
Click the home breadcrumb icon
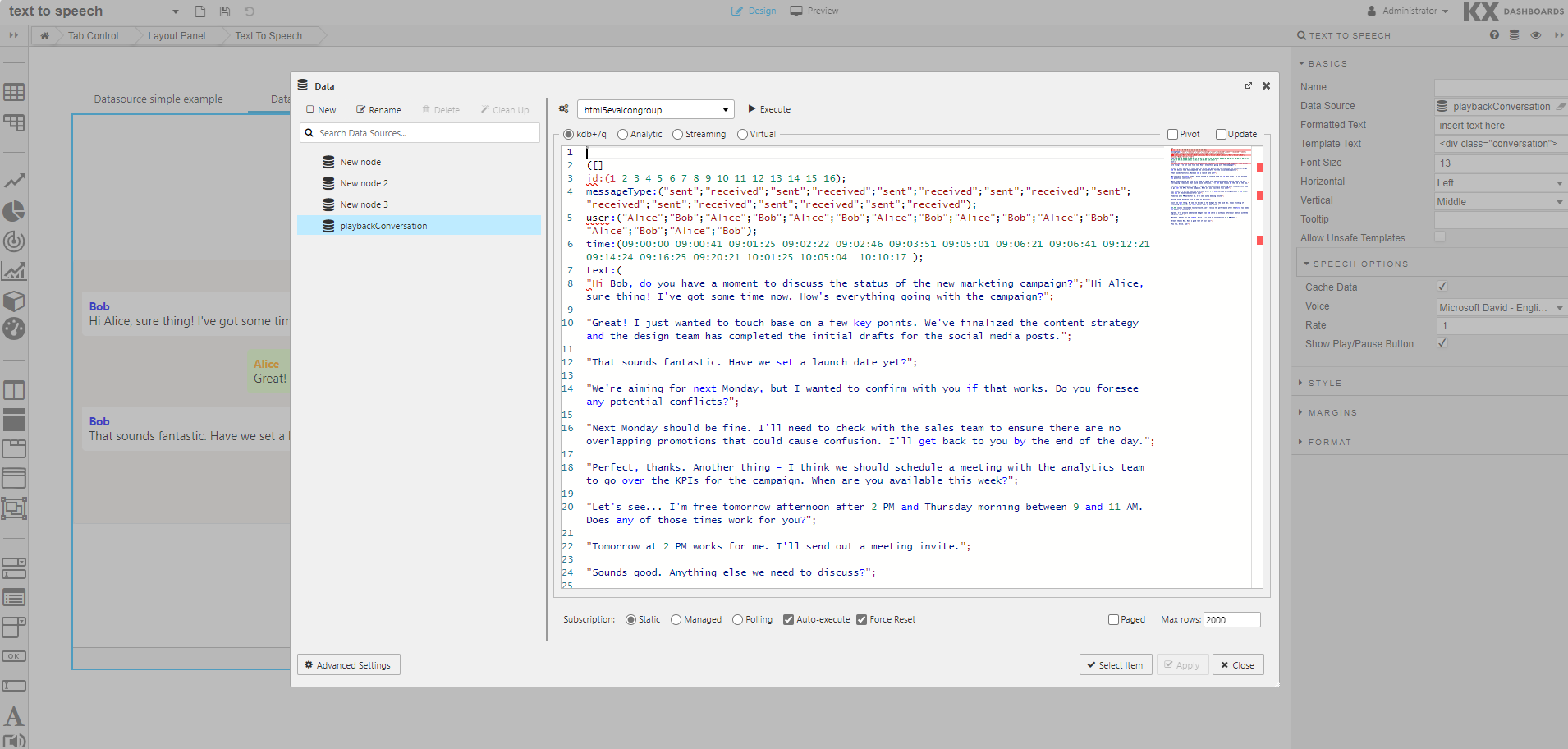tap(44, 36)
